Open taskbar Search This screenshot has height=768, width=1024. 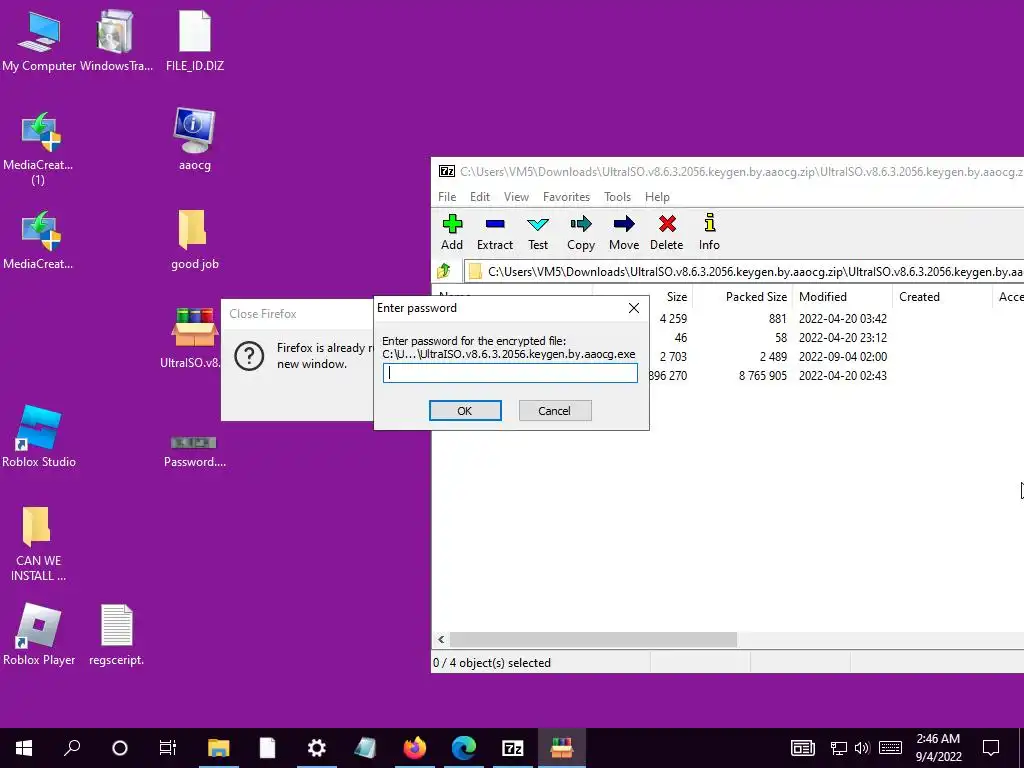tap(72, 748)
